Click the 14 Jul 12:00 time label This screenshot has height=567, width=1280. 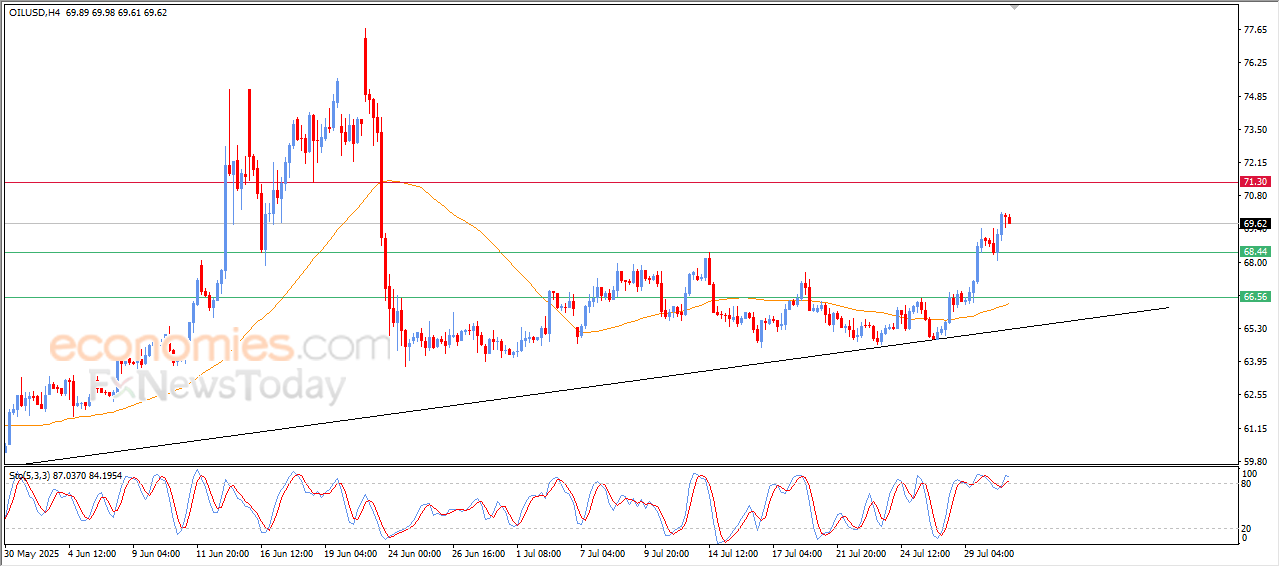tap(735, 552)
